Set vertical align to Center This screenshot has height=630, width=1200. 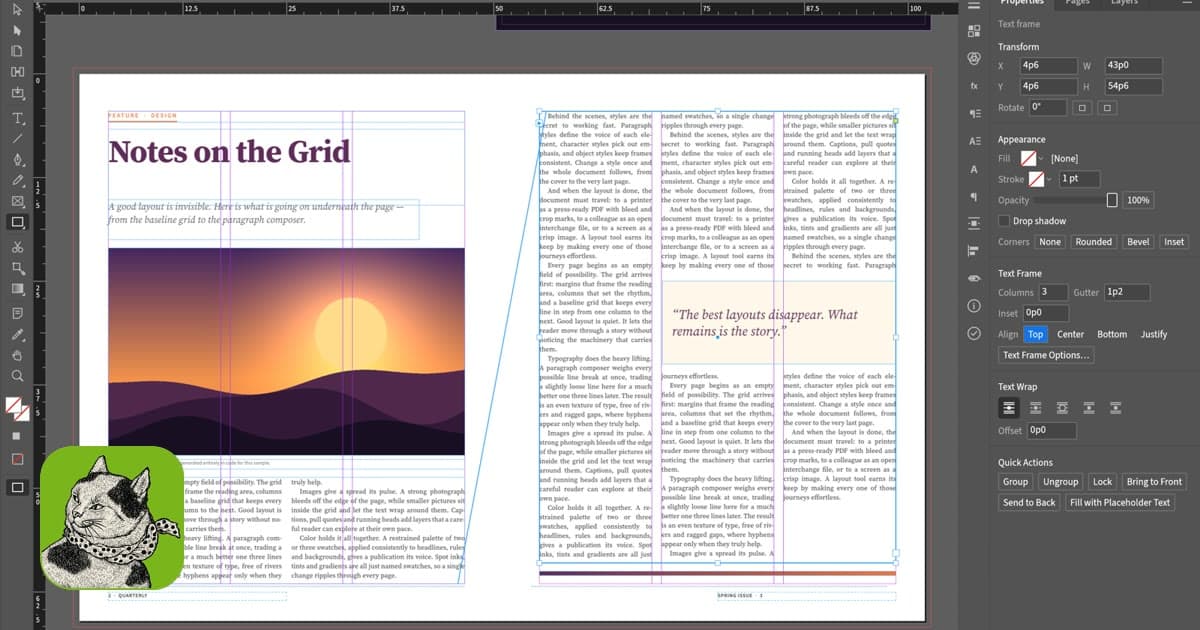tap(1071, 334)
